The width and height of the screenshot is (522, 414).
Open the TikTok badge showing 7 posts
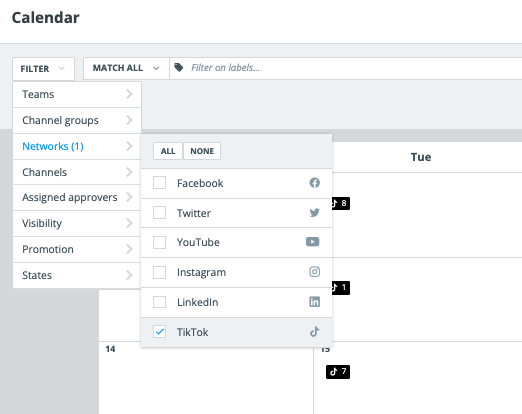[x=338, y=372]
